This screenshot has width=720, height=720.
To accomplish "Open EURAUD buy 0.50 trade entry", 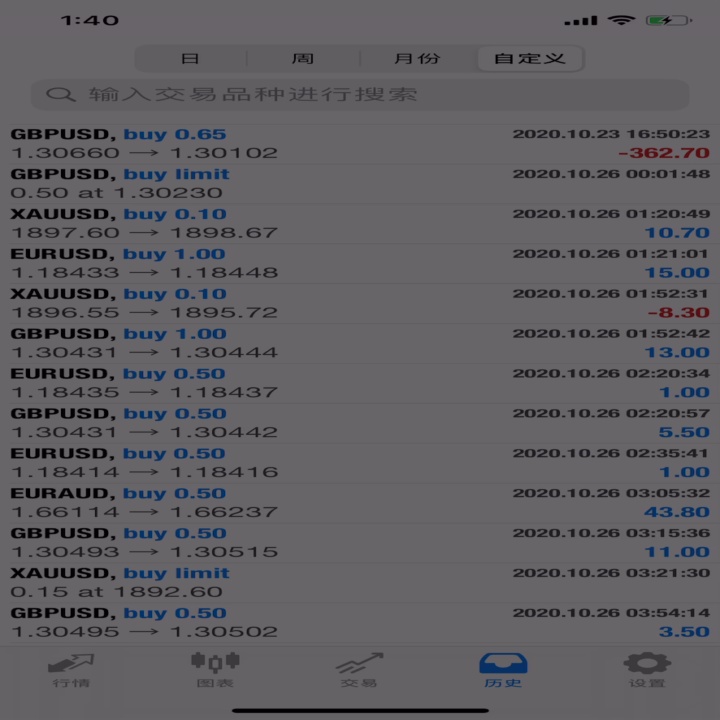I will pos(360,503).
